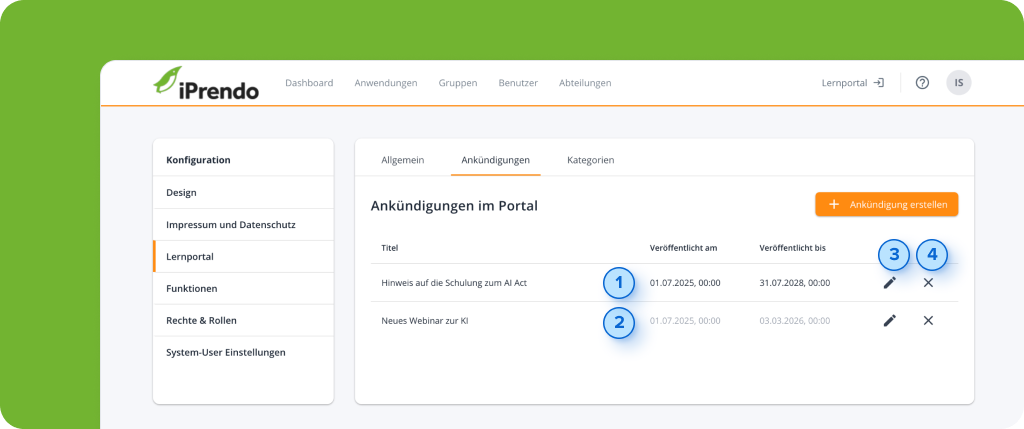Open Dashboard in the top navigation

(x=309, y=83)
